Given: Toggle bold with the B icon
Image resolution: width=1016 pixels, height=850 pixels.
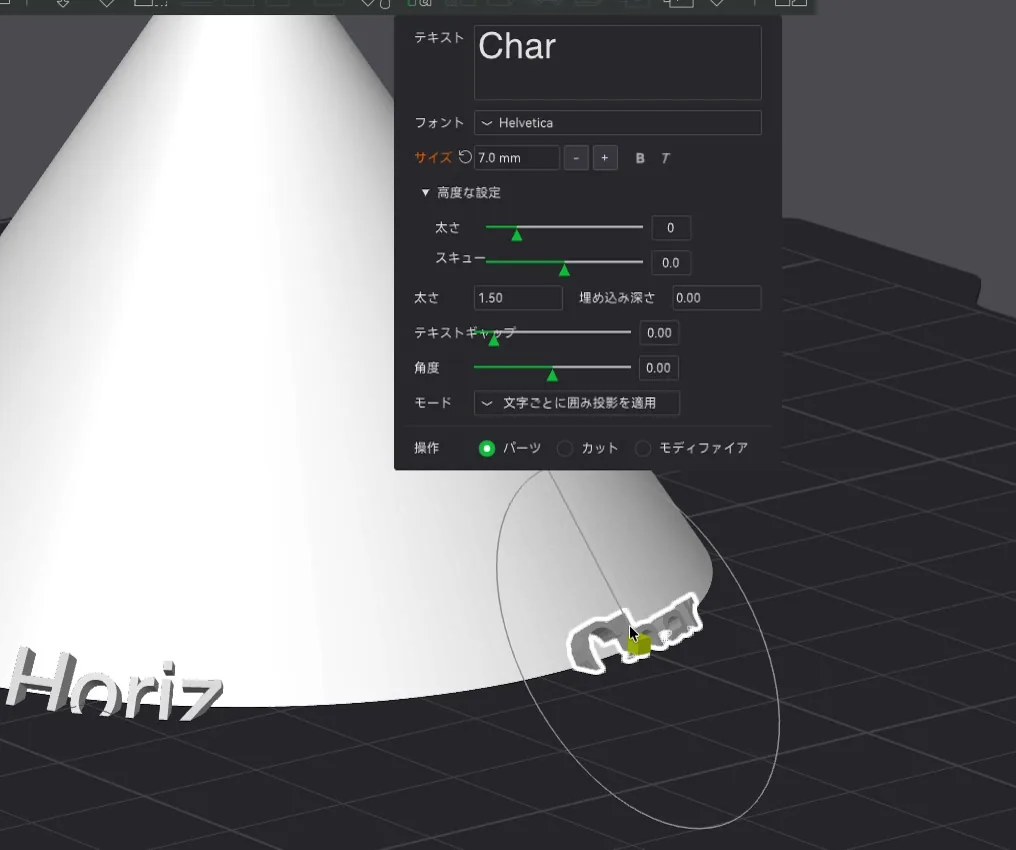Looking at the screenshot, I should [640, 158].
